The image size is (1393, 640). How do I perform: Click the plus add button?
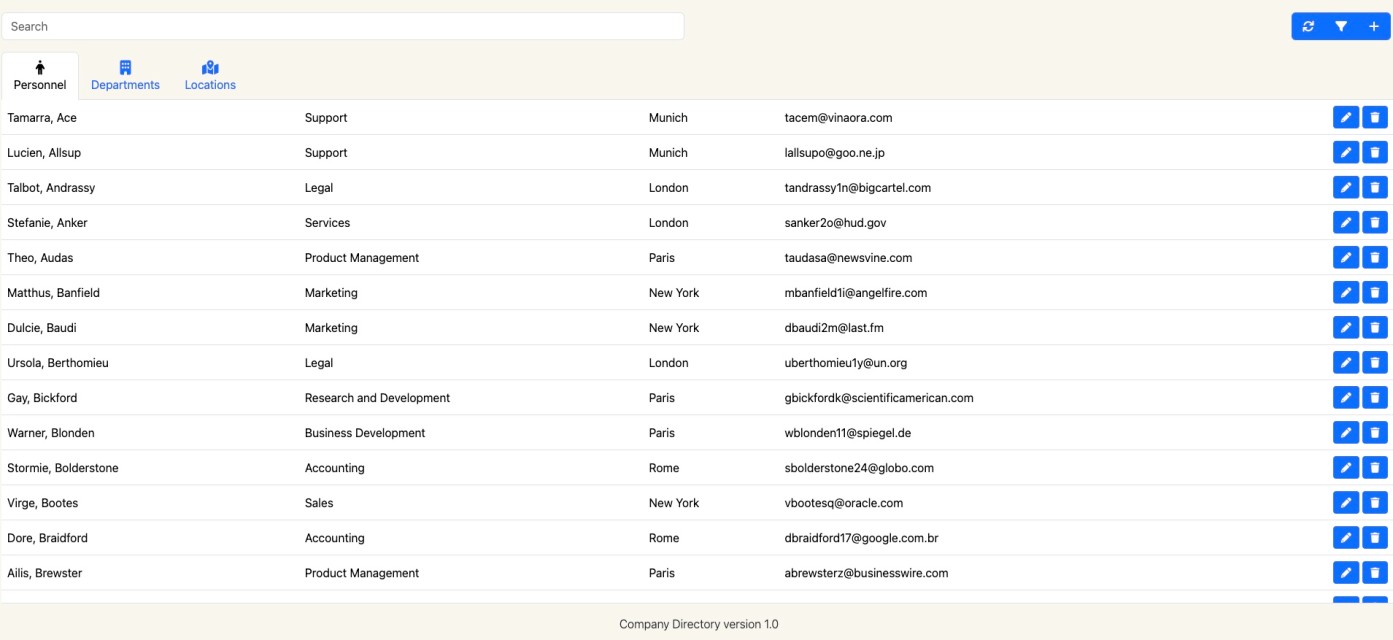[1373, 27]
